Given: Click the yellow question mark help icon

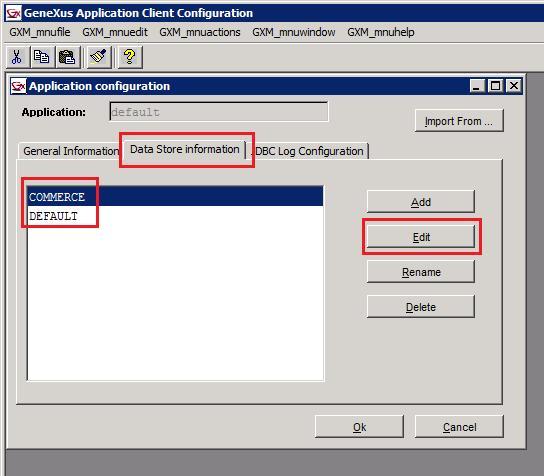Looking at the screenshot, I should pyautogui.click(x=130, y=57).
